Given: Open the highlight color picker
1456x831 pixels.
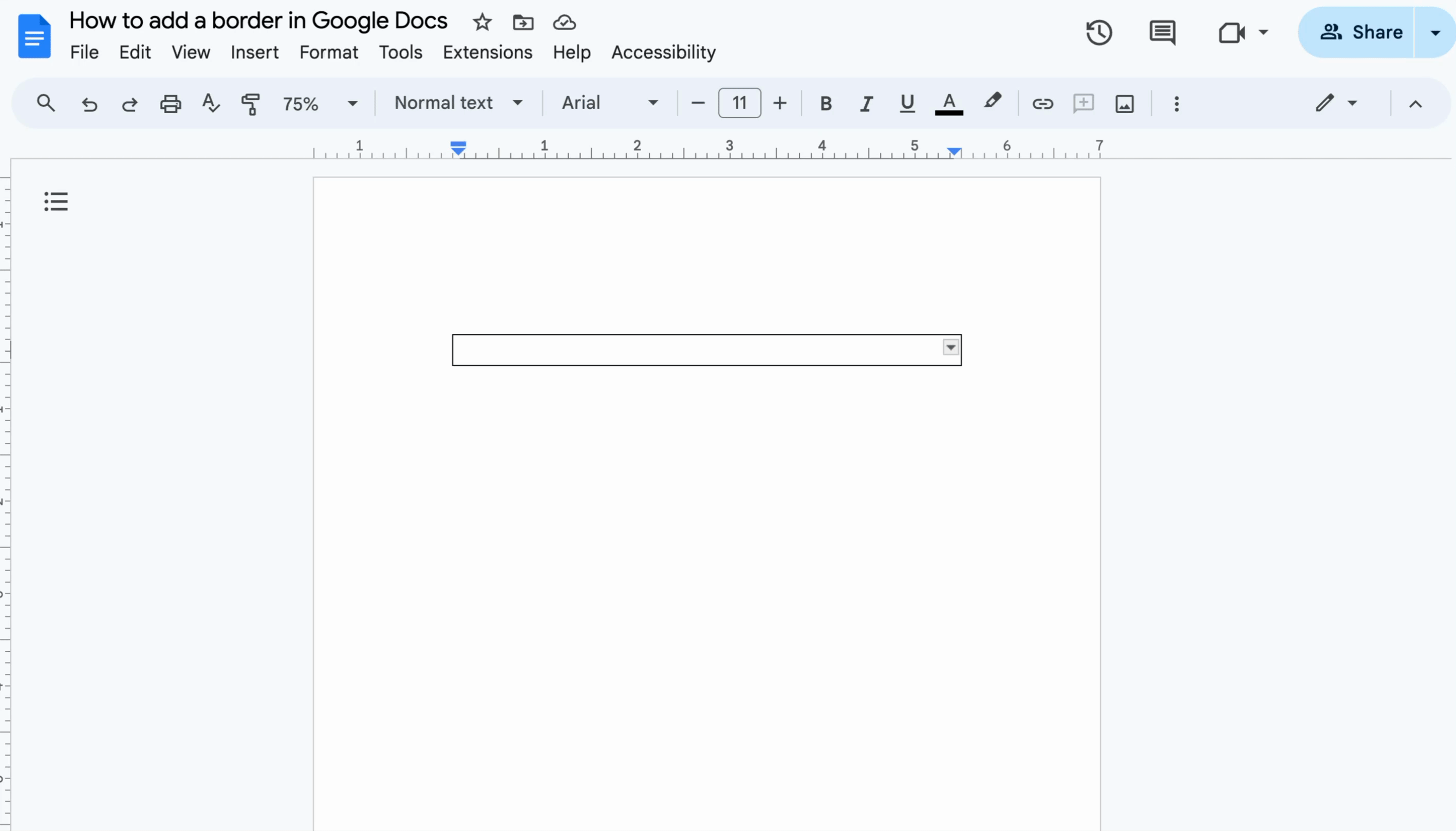Looking at the screenshot, I should 992,102.
